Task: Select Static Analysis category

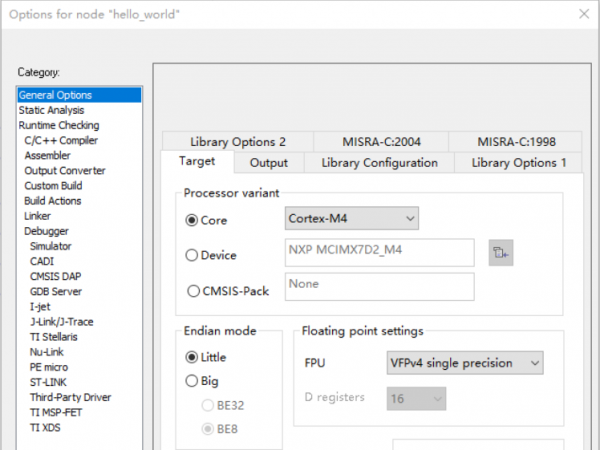Action: tap(51, 110)
